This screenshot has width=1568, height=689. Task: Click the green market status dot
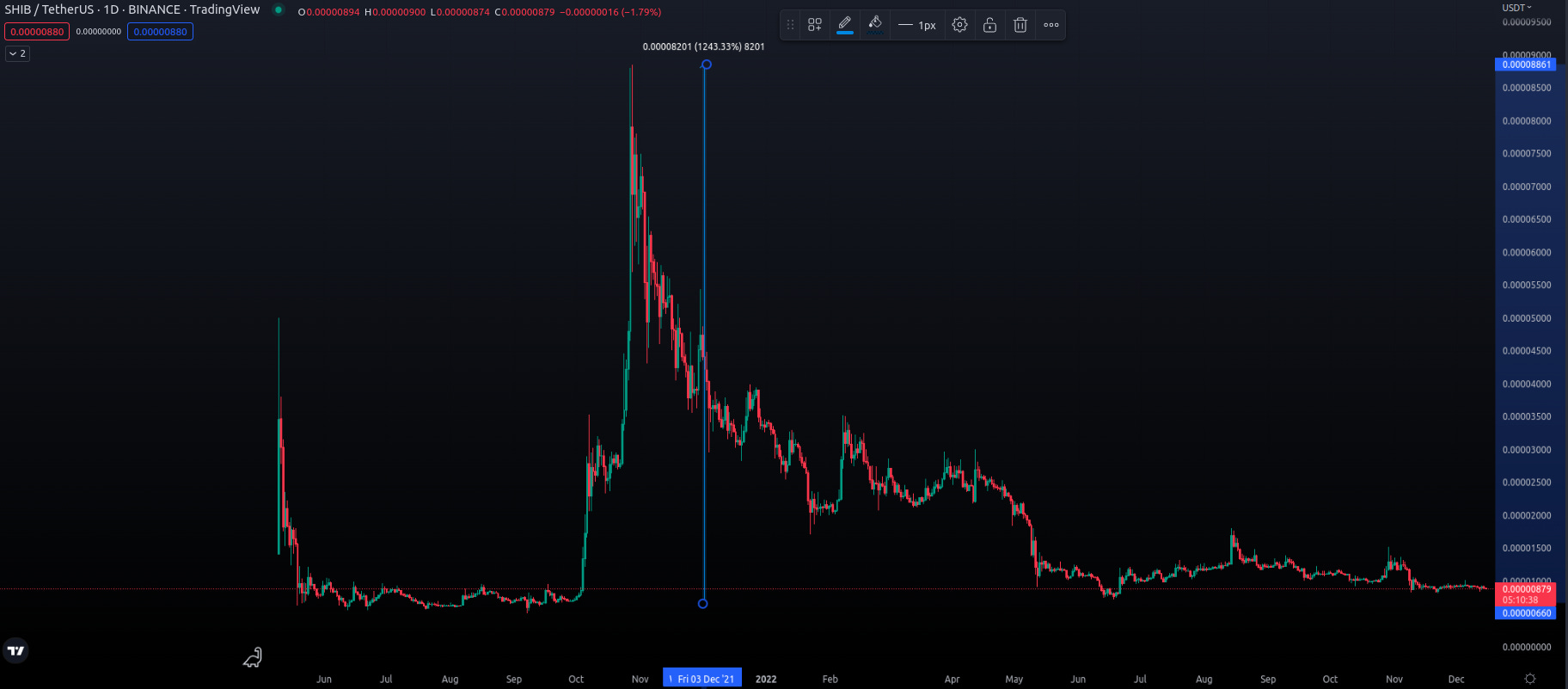[279, 10]
